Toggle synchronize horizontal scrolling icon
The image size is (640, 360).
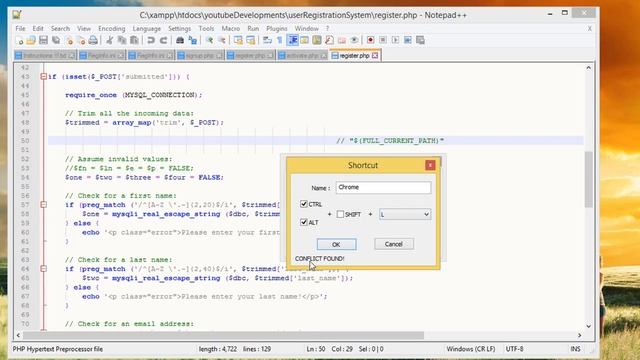(x=251, y=40)
